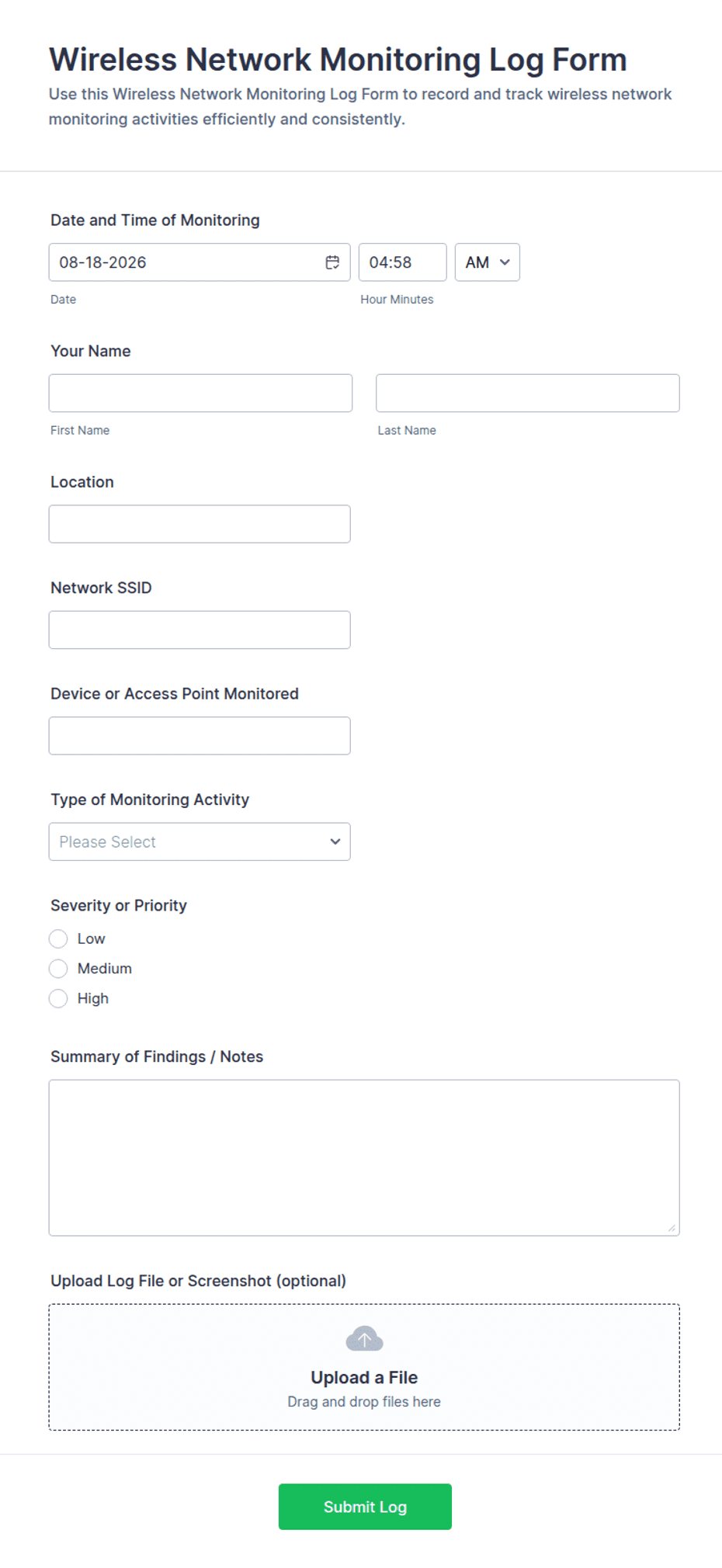Screen dimensions: 722x1568
Task: Open the AM/PM dropdown
Action: (x=488, y=262)
